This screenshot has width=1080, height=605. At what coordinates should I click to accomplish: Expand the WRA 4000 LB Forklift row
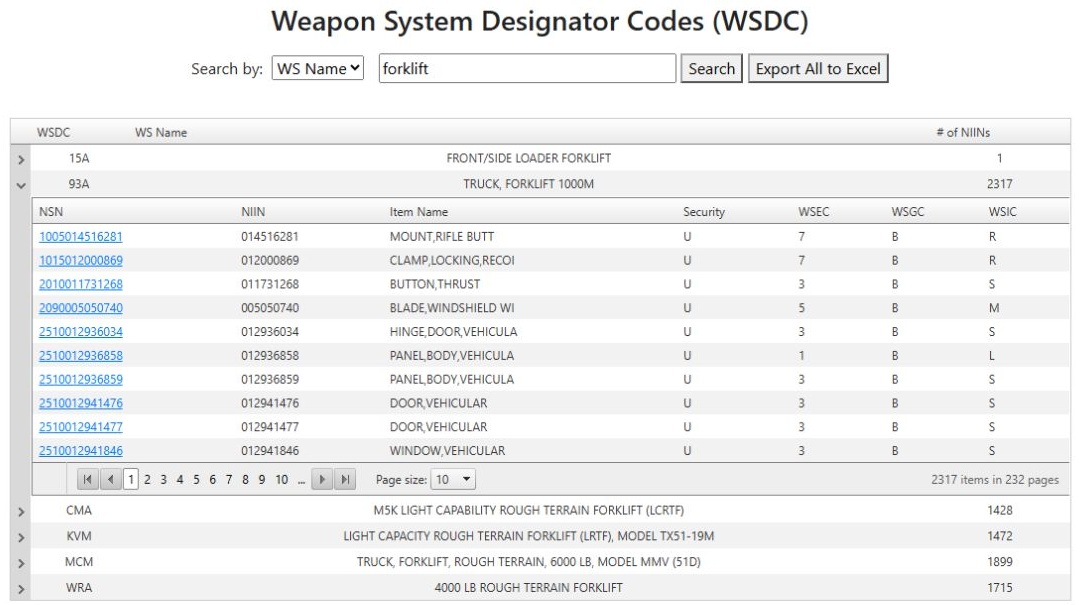coord(21,589)
